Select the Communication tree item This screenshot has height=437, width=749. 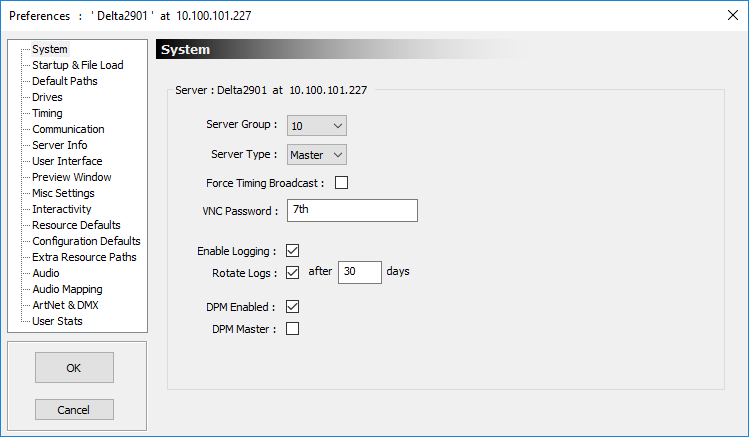tap(68, 129)
